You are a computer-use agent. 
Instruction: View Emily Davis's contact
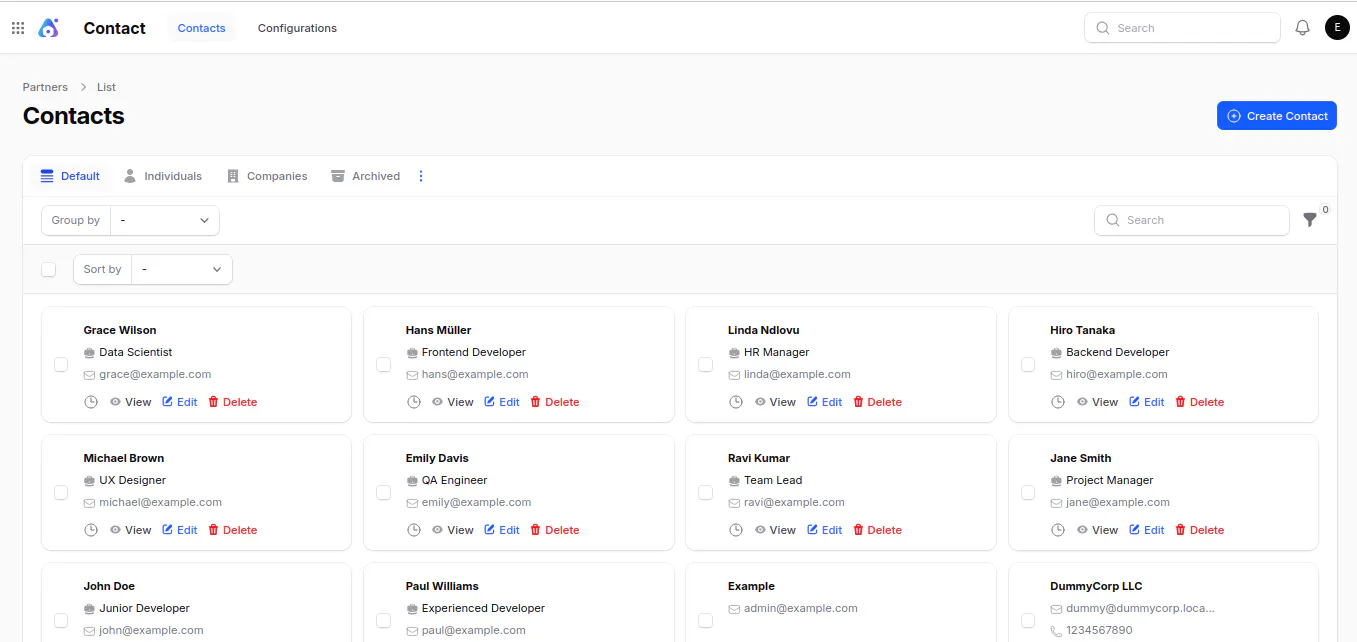click(x=453, y=530)
